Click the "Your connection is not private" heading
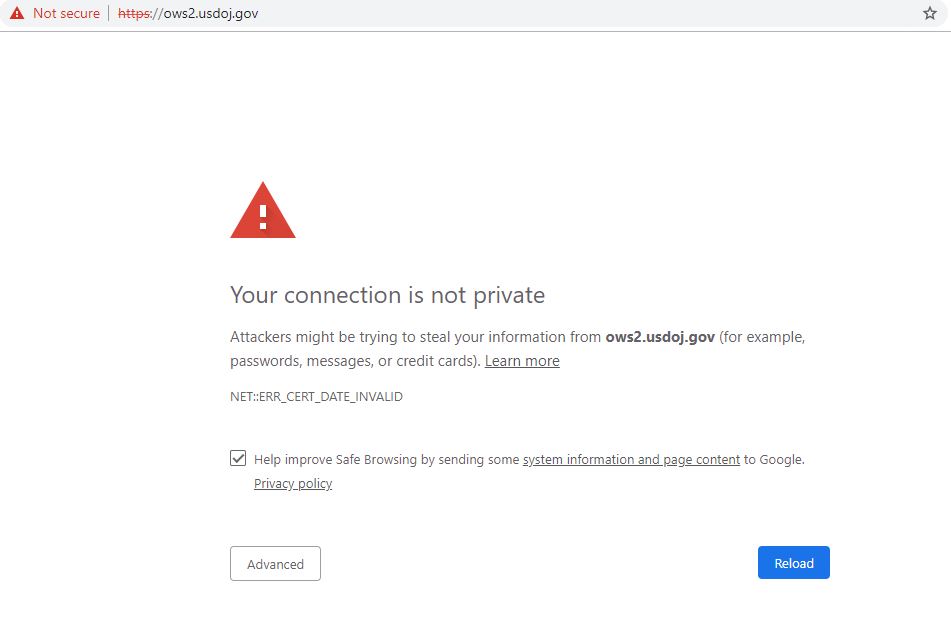This screenshot has width=951, height=644. tap(387, 295)
